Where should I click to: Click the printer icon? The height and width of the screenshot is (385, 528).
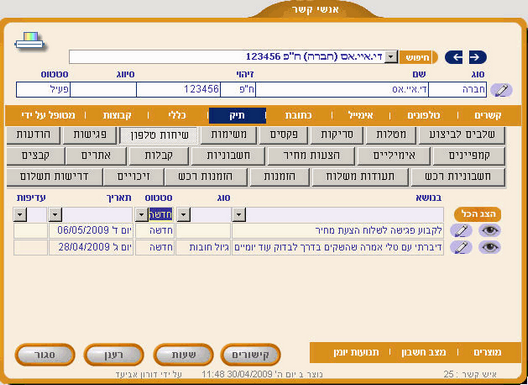[30, 41]
